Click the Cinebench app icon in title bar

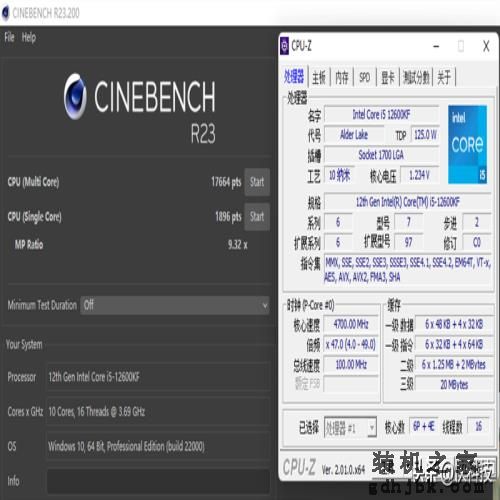5,13
